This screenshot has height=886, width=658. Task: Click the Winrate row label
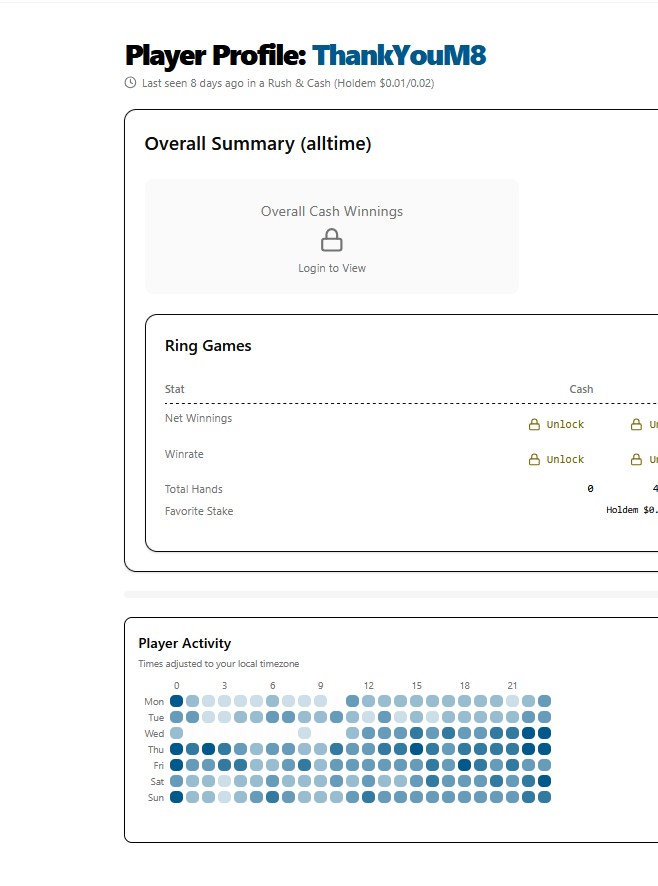click(x=184, y=454)
